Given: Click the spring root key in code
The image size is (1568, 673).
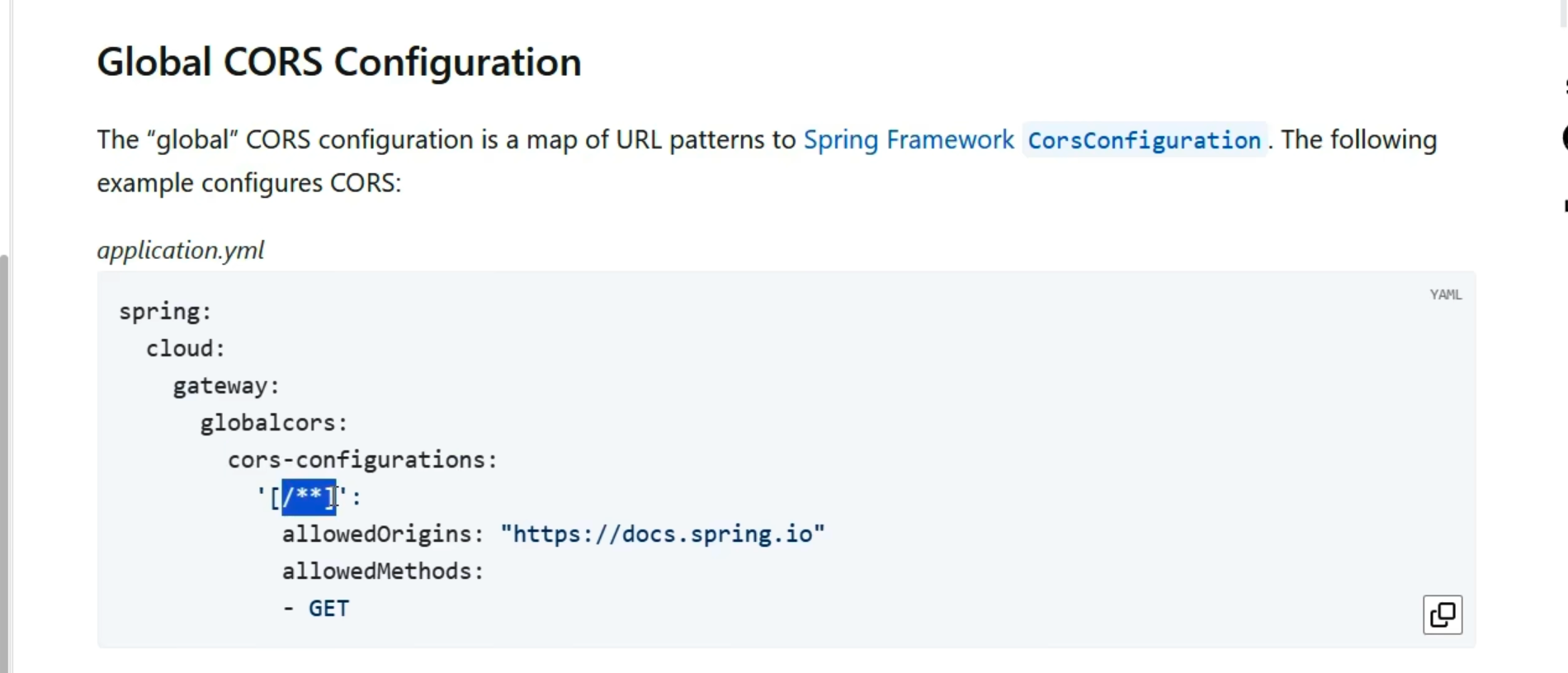Looking at the screenshot, I should click(160, 312).
